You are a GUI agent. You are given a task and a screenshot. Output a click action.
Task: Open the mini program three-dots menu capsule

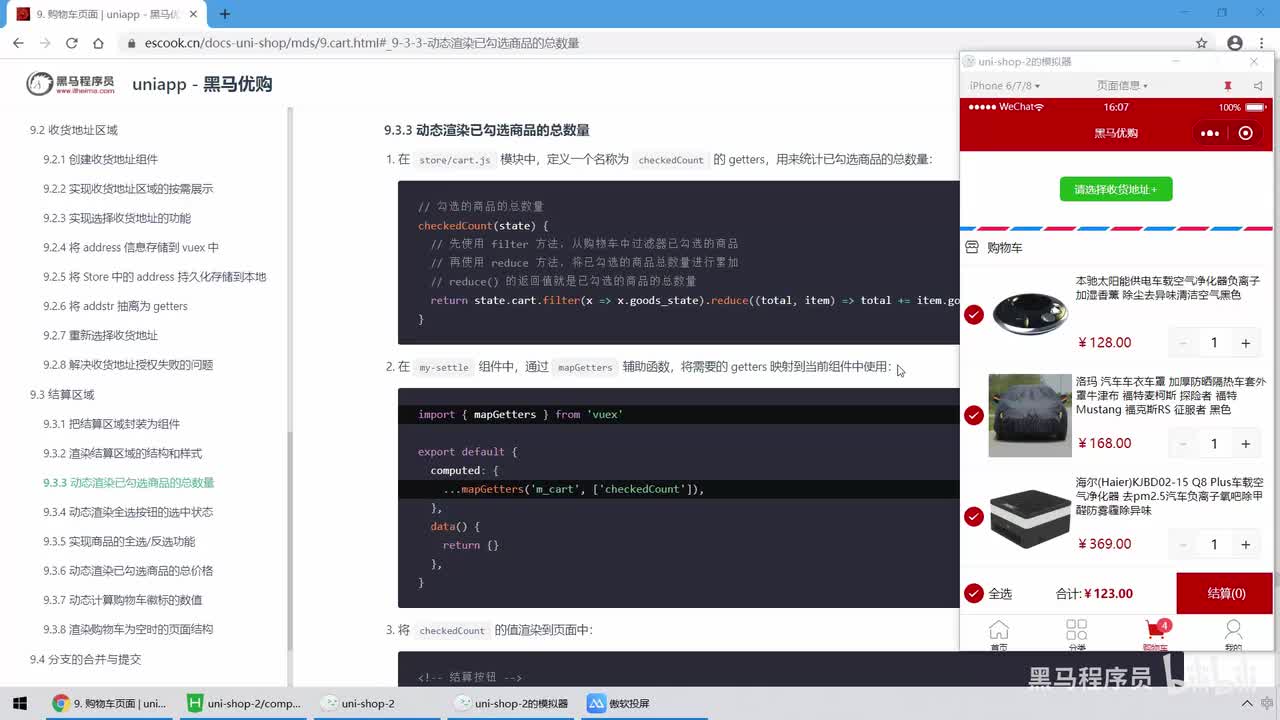[1209, 133]
